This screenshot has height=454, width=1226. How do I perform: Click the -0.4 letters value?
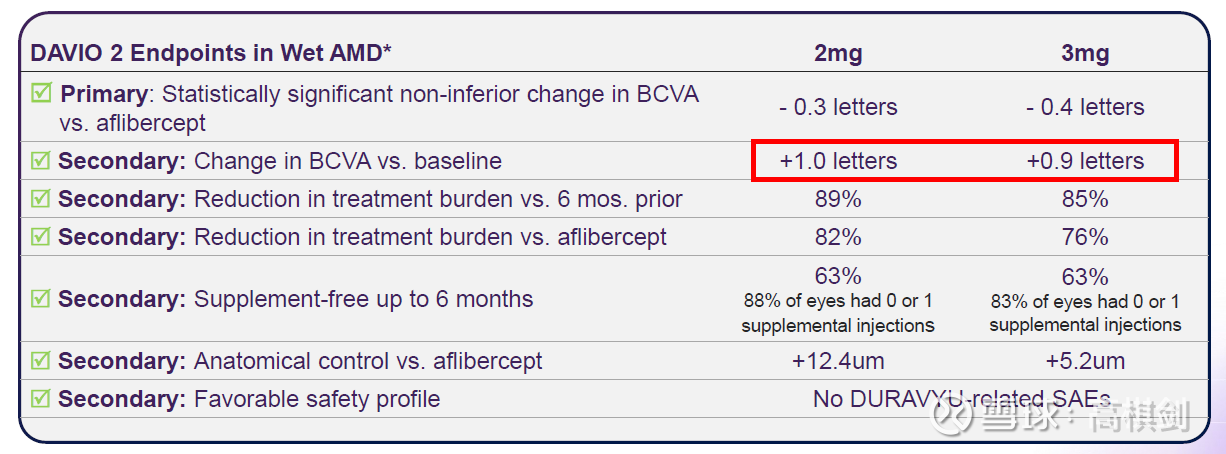[x=1085, y=107]
